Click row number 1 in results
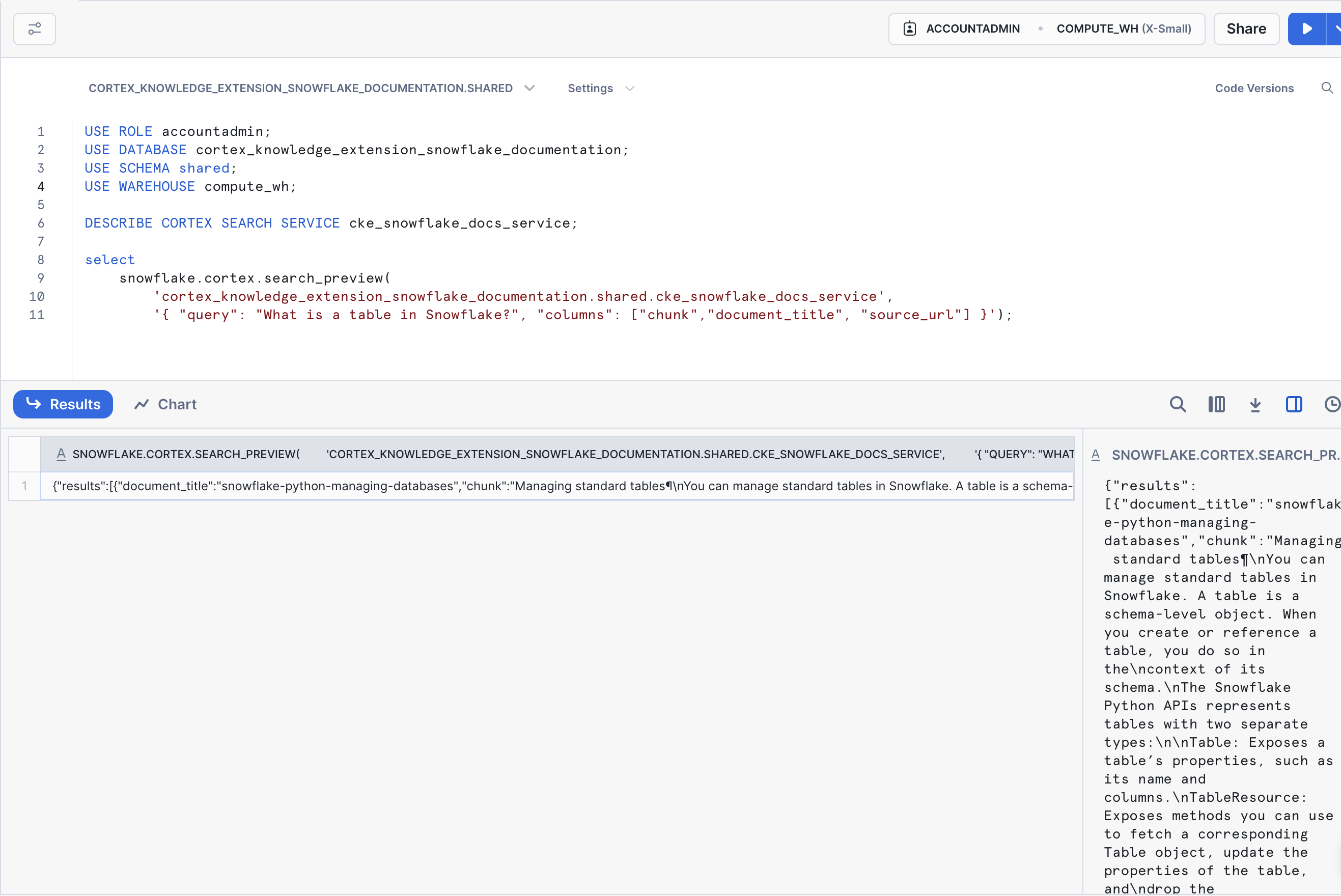 pyautogui.click(x=24, y=486)
